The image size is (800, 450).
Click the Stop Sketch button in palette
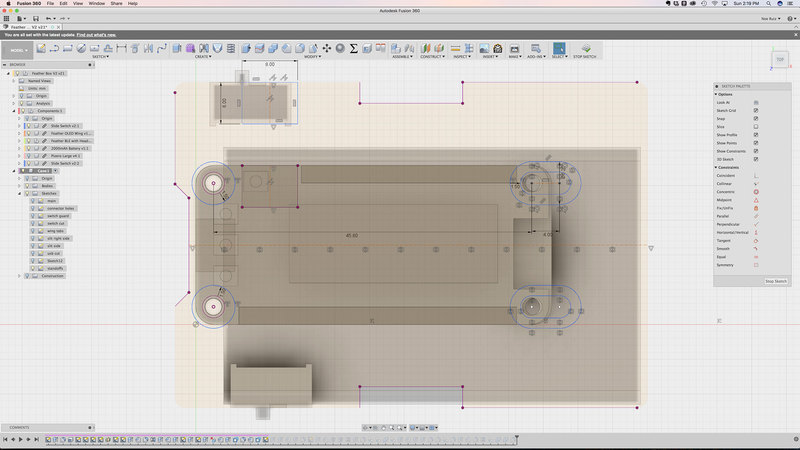coord(776,281)
